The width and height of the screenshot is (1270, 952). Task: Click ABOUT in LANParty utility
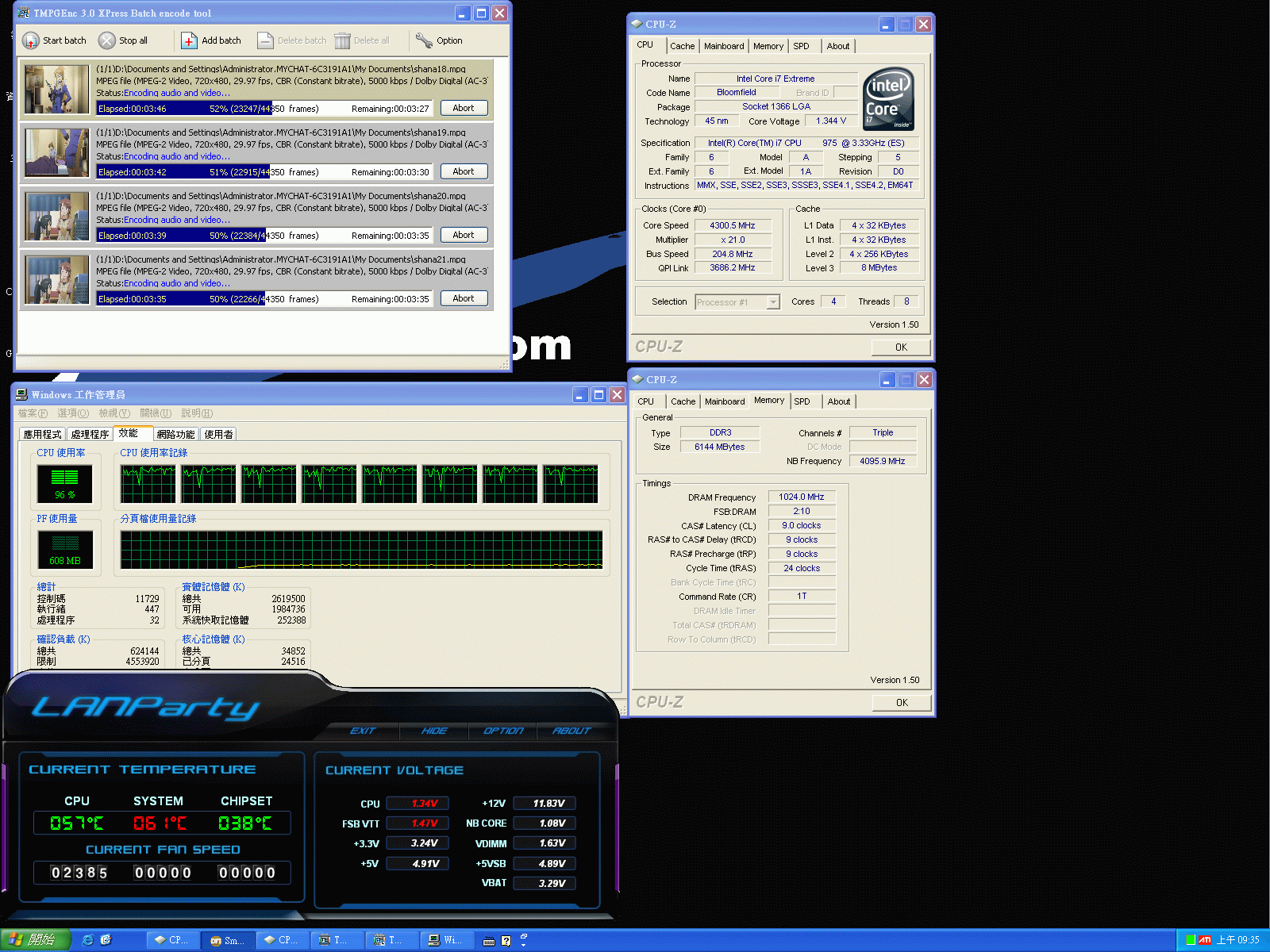coord(571,731)
